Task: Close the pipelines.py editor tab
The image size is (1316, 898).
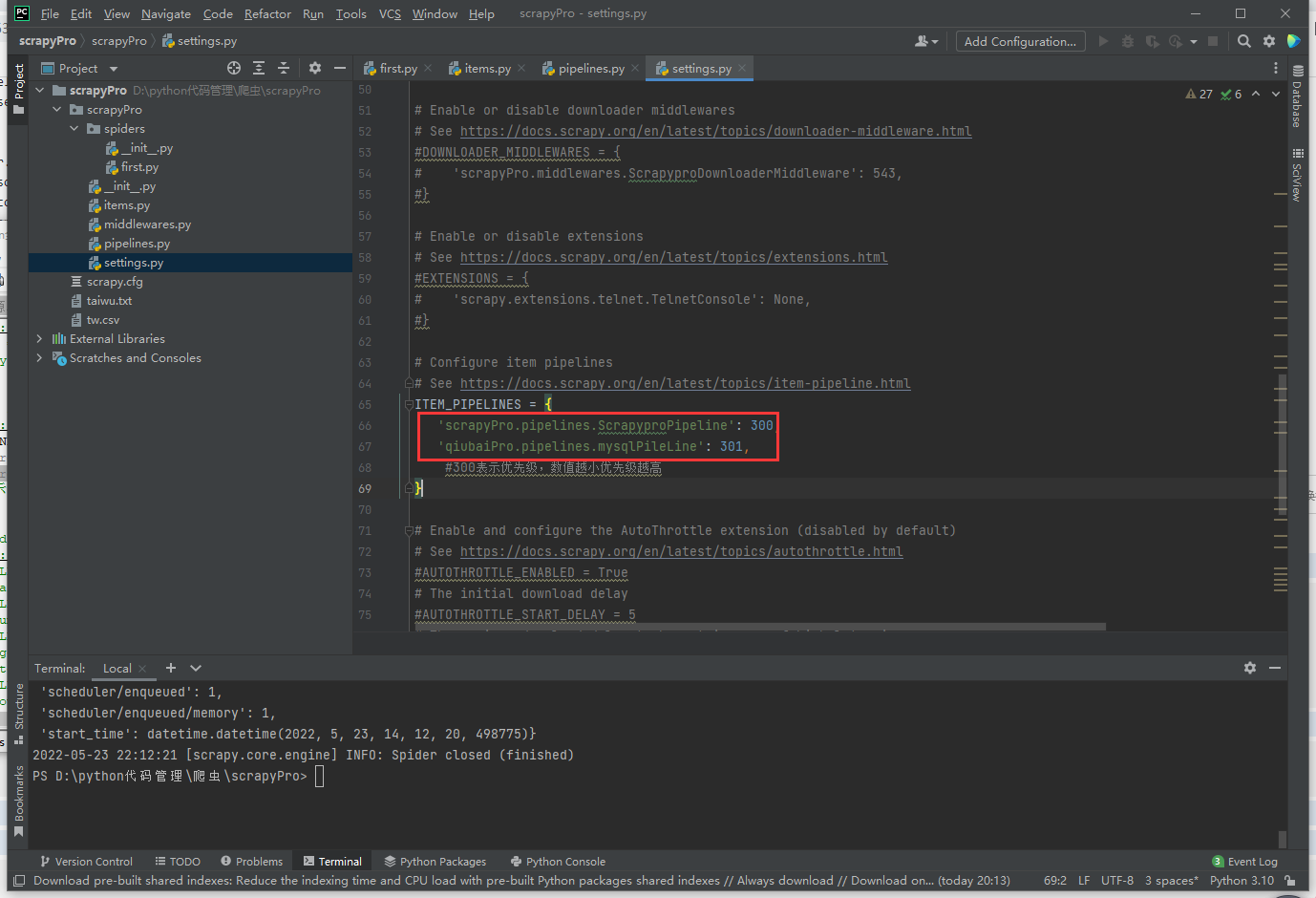Action: click(x=635, y=69)
